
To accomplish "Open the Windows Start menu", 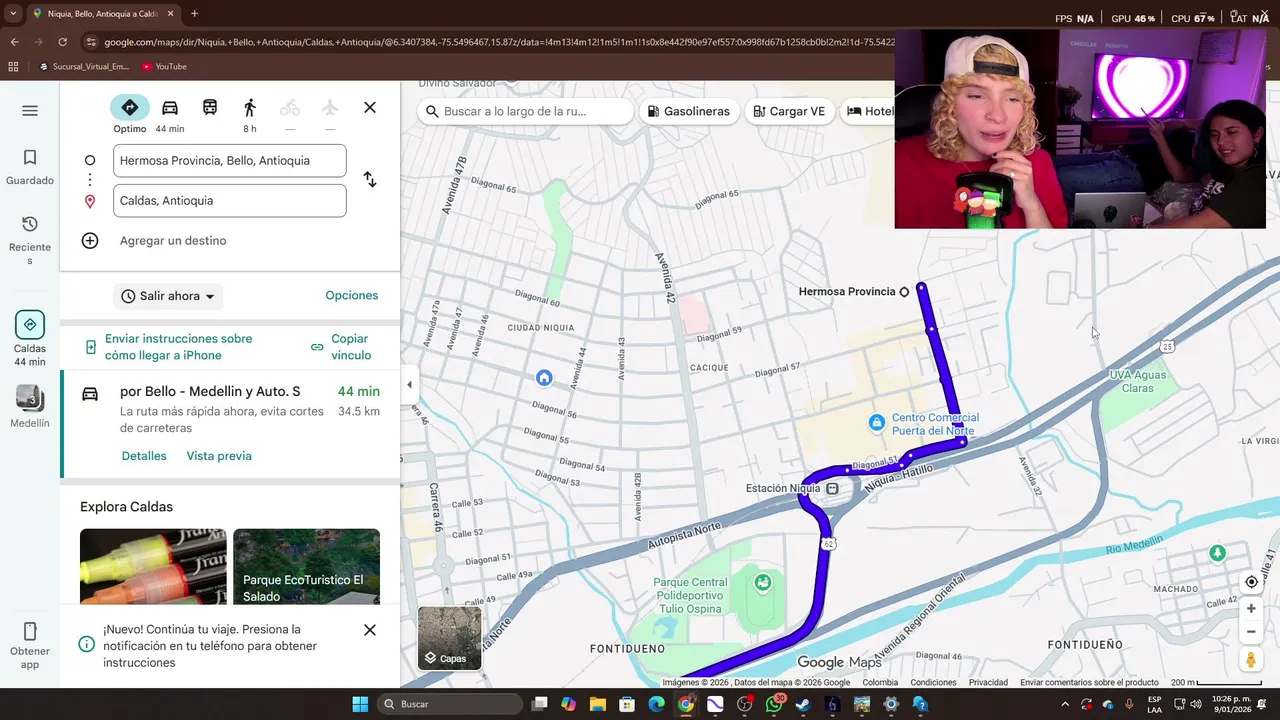I will pos(360,704).
